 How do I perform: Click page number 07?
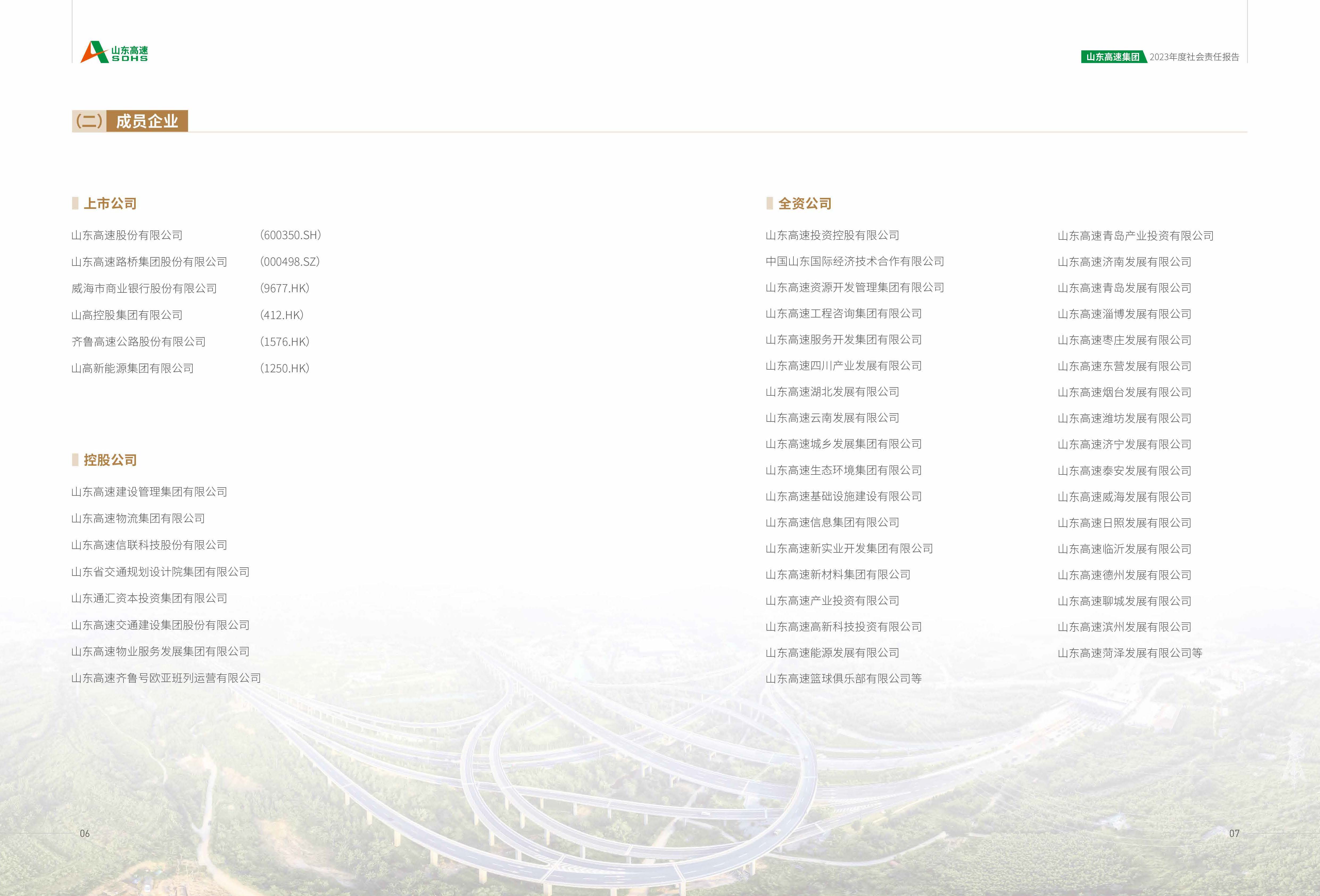(1234, 833)
